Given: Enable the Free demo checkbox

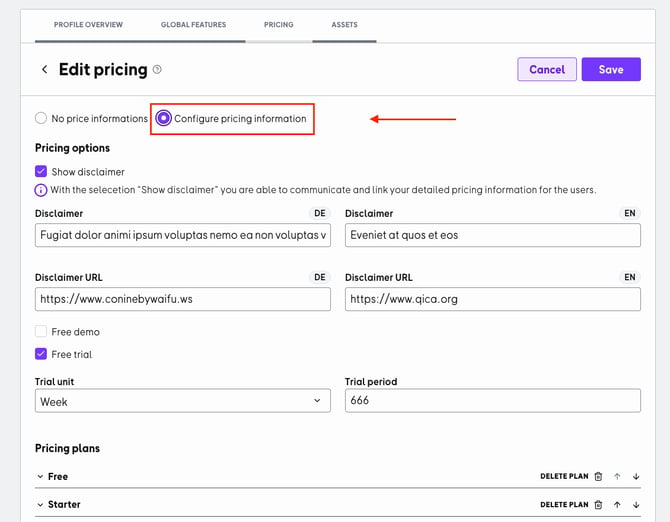Looking at the screenshot, I should [x=41, y=331].
